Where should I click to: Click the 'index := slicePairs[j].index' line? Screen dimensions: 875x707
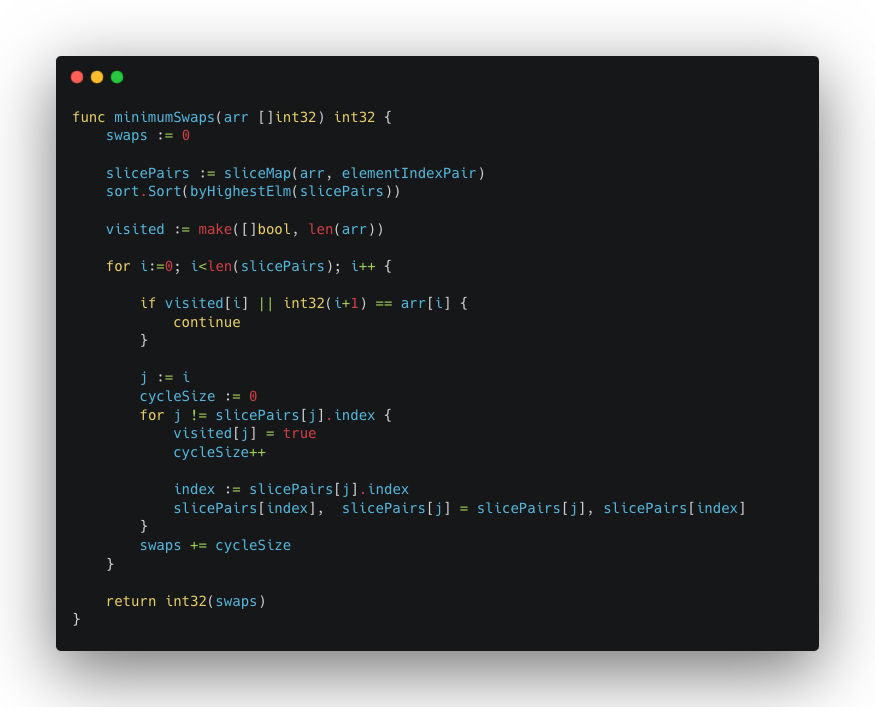point(291,489)
